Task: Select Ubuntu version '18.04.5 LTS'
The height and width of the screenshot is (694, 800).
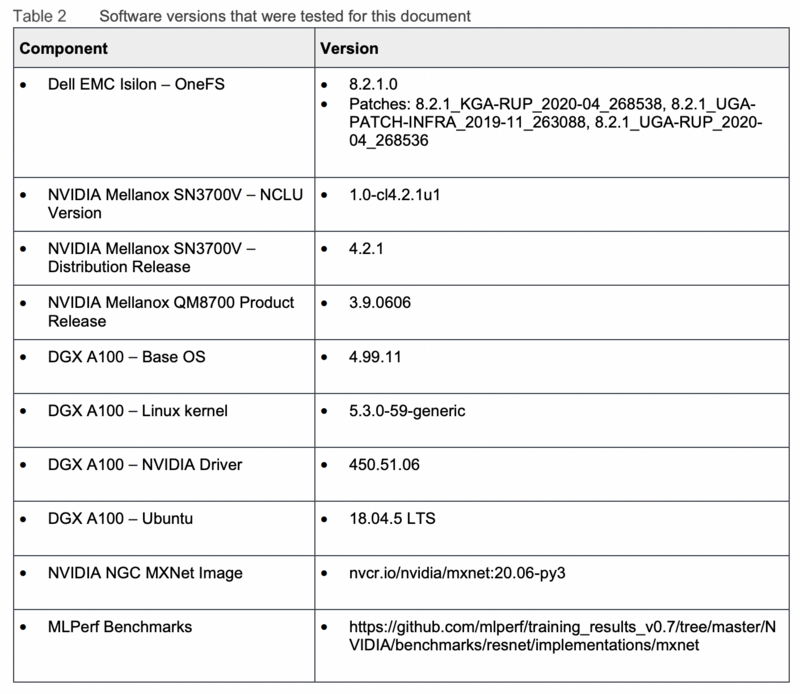Action: (x=392, y=518)
